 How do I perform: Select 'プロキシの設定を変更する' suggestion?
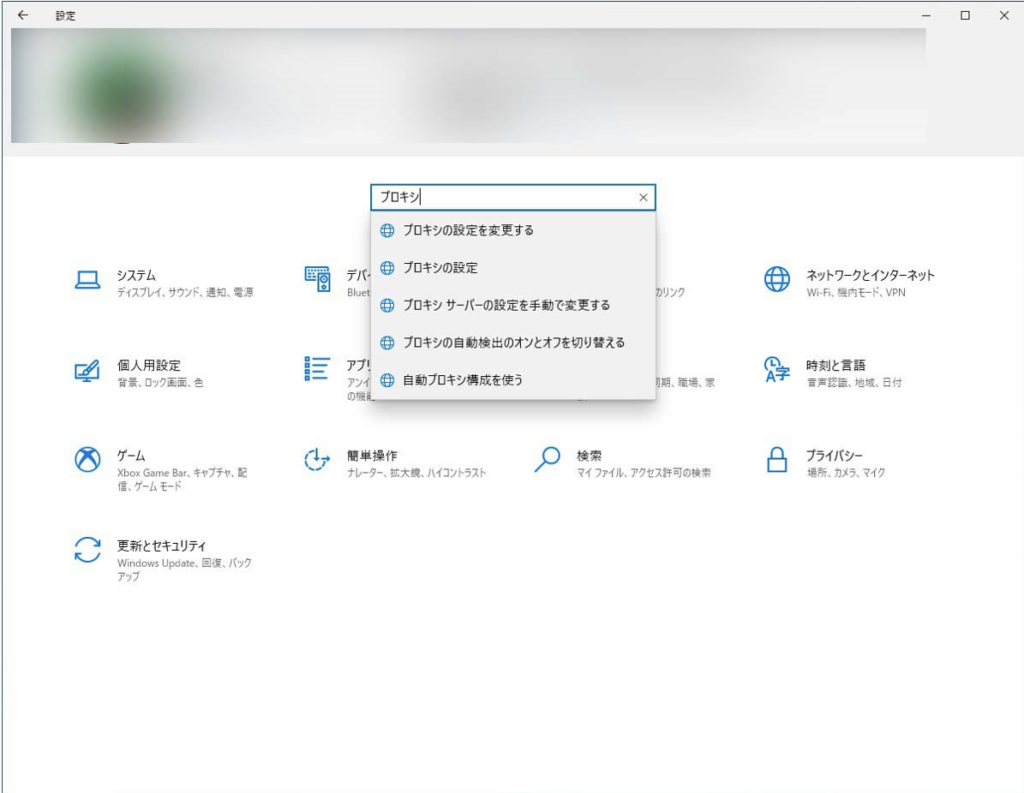[x=468, y=230]
